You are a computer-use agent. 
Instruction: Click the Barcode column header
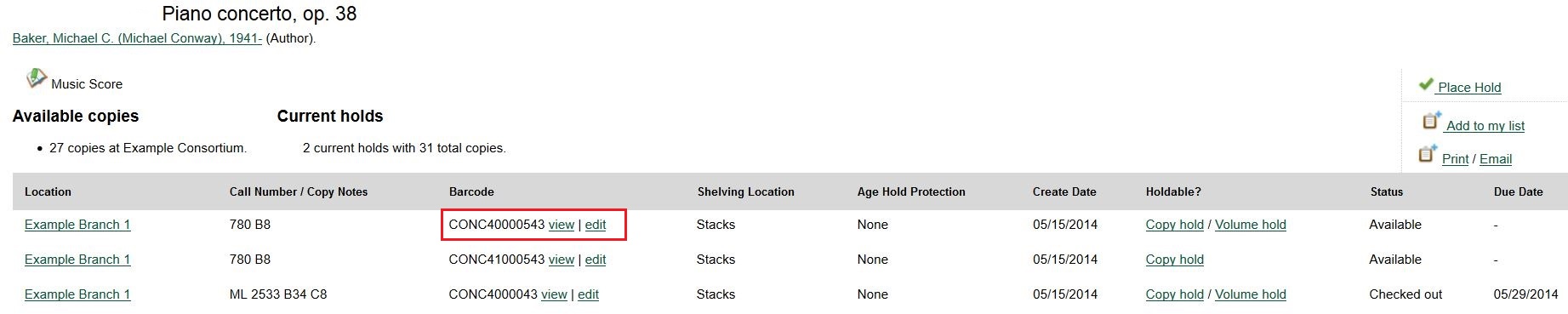point(471,191)
